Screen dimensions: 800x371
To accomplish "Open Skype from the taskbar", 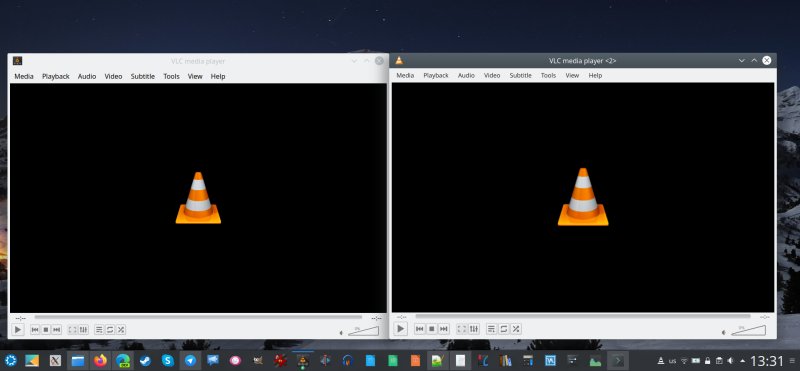I will coord(168,361).
